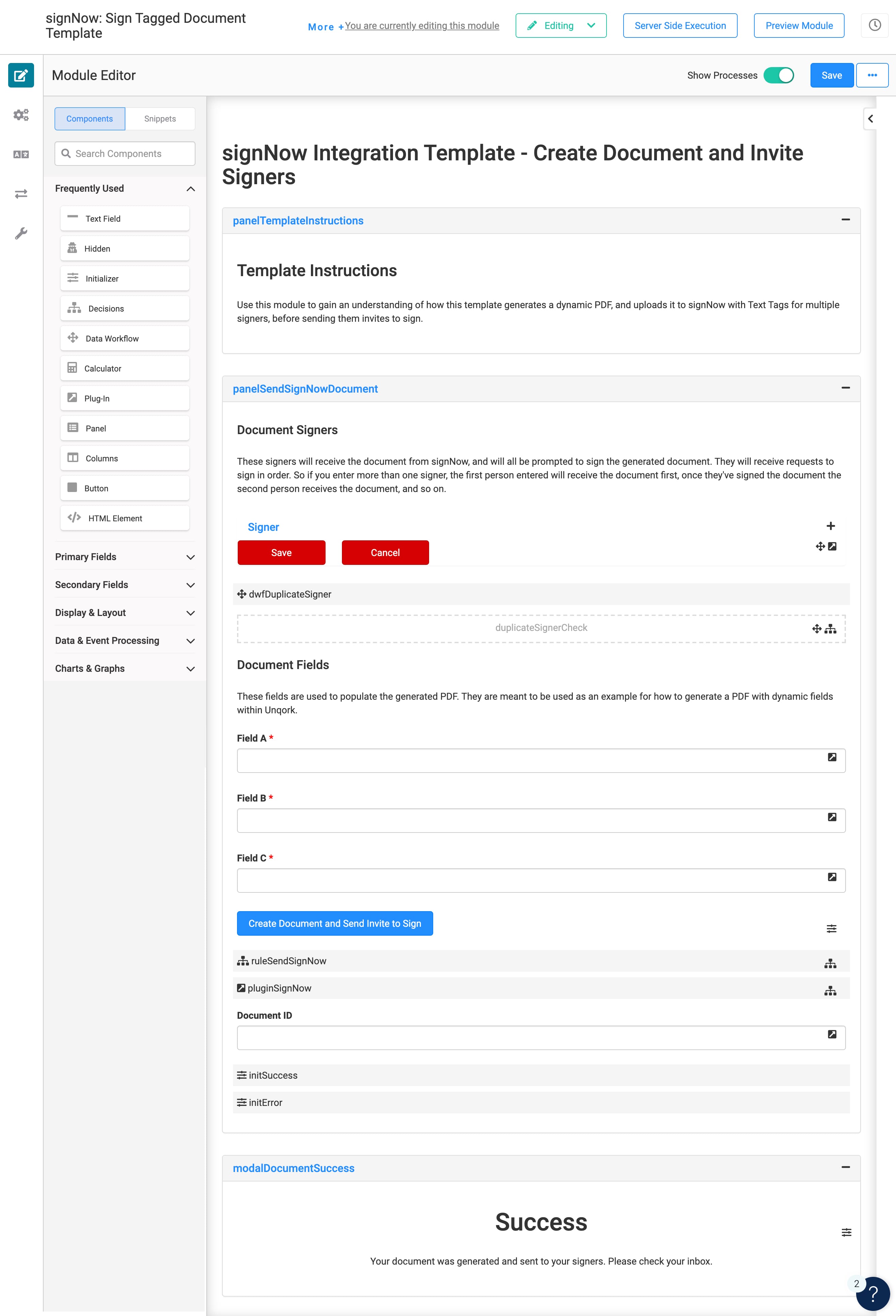
Task: Click Preview Module button
Action: click(799, 26)
